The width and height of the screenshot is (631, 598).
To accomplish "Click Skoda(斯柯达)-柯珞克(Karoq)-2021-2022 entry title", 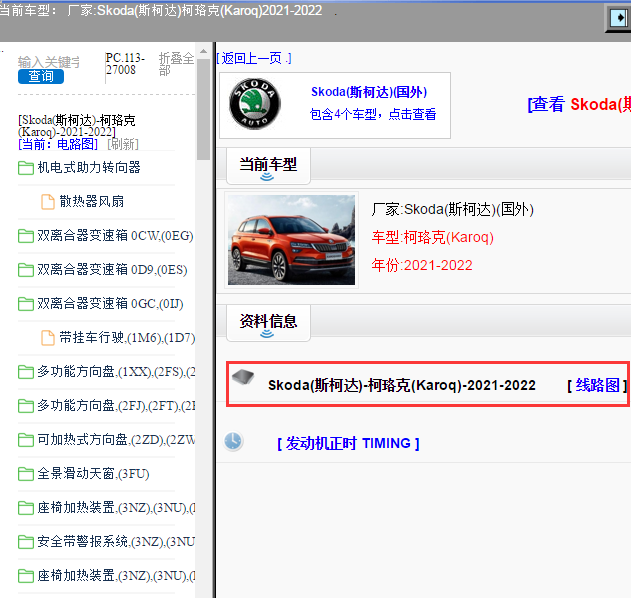I will pyautogui.click(x=402, y=386).
